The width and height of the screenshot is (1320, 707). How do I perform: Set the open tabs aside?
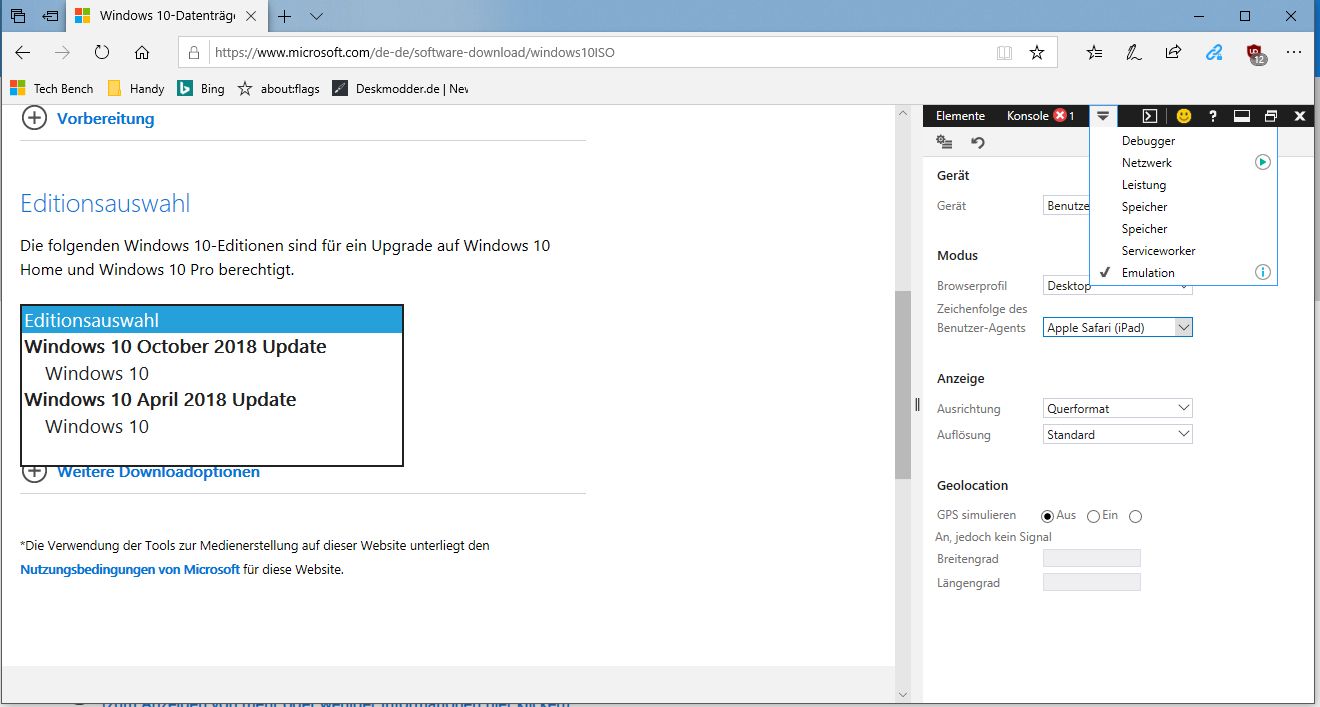click(50, 16)
